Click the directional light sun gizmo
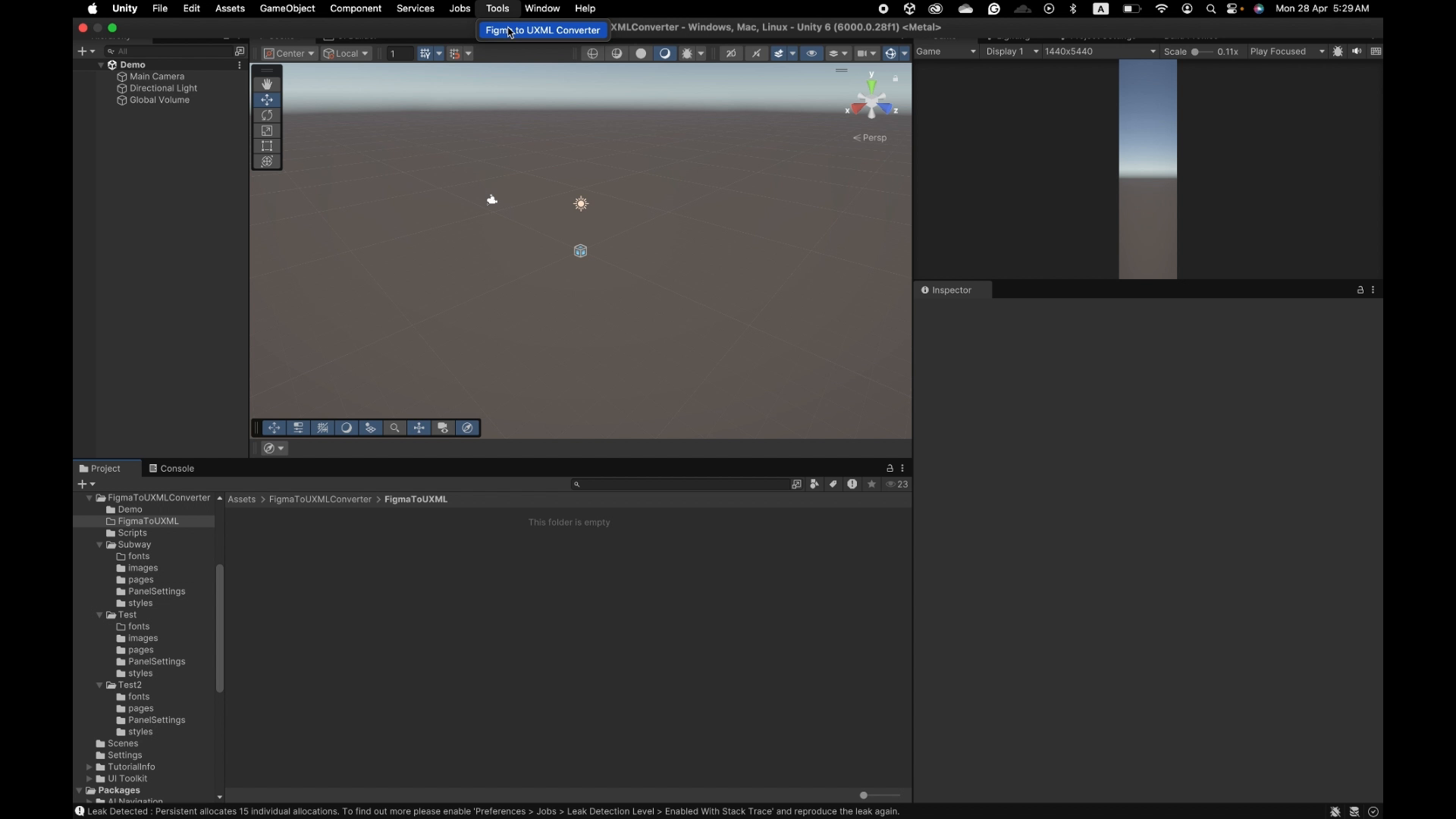 (581, 204)
